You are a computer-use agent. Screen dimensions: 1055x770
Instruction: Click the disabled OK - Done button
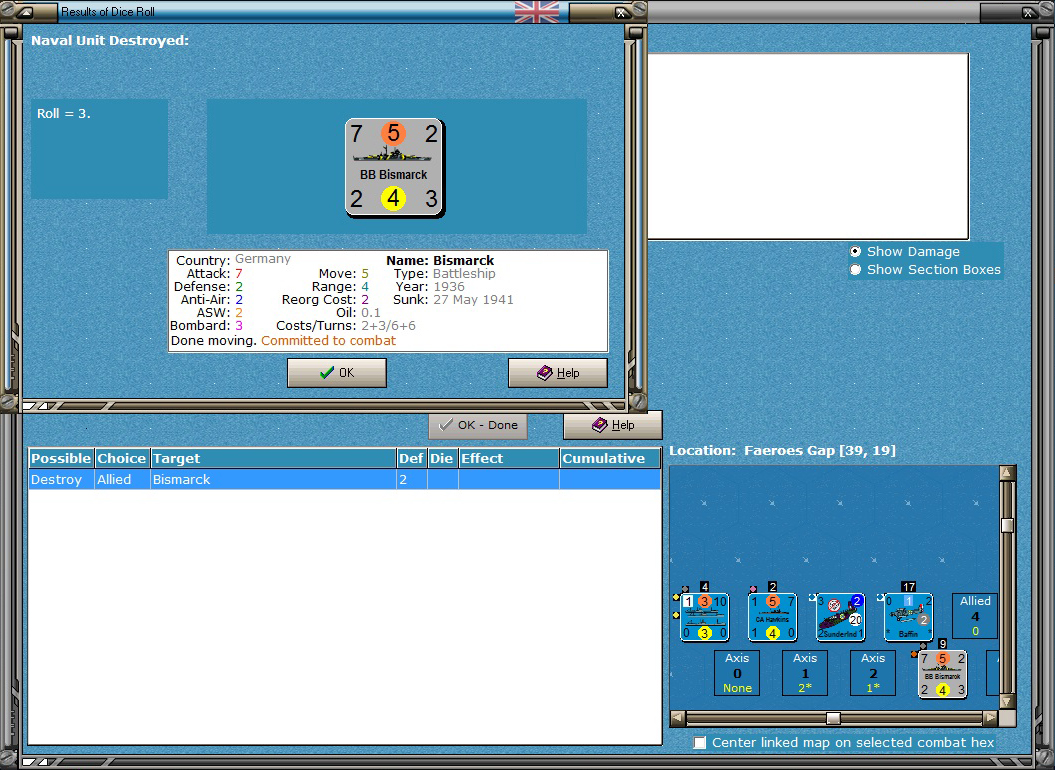point(478,425)
